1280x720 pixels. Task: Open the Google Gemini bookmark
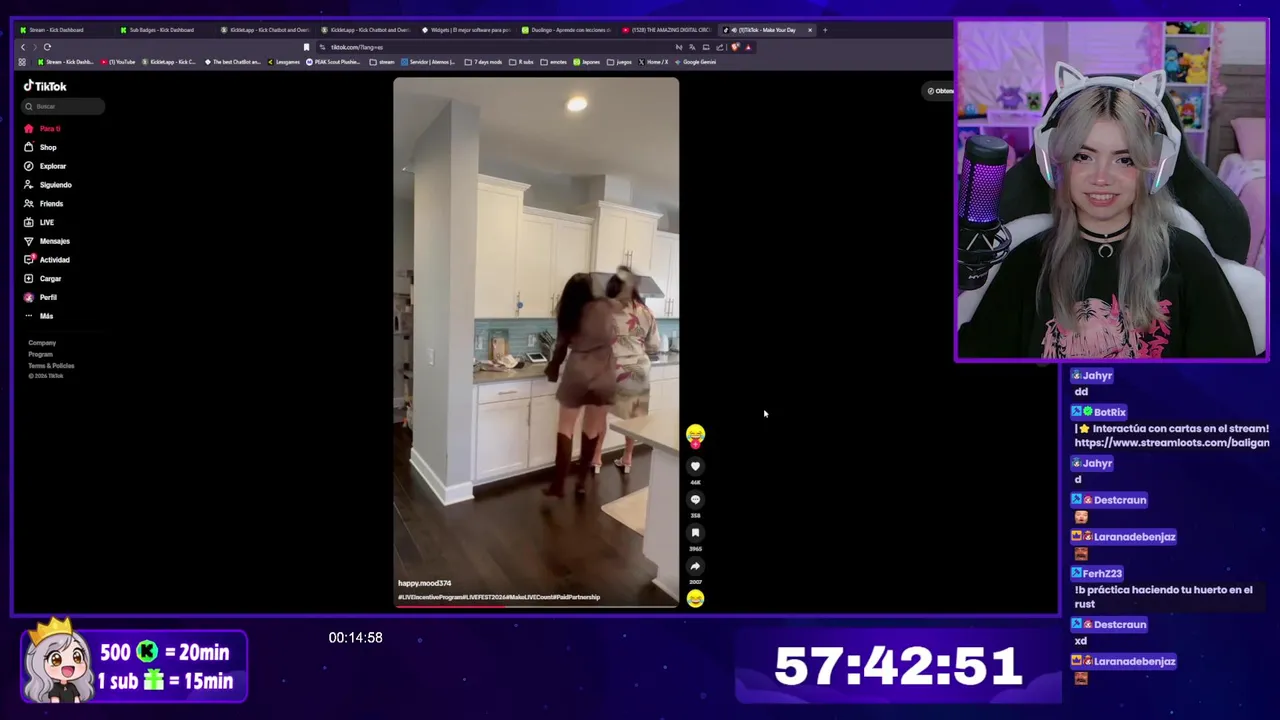pos(695,62)
